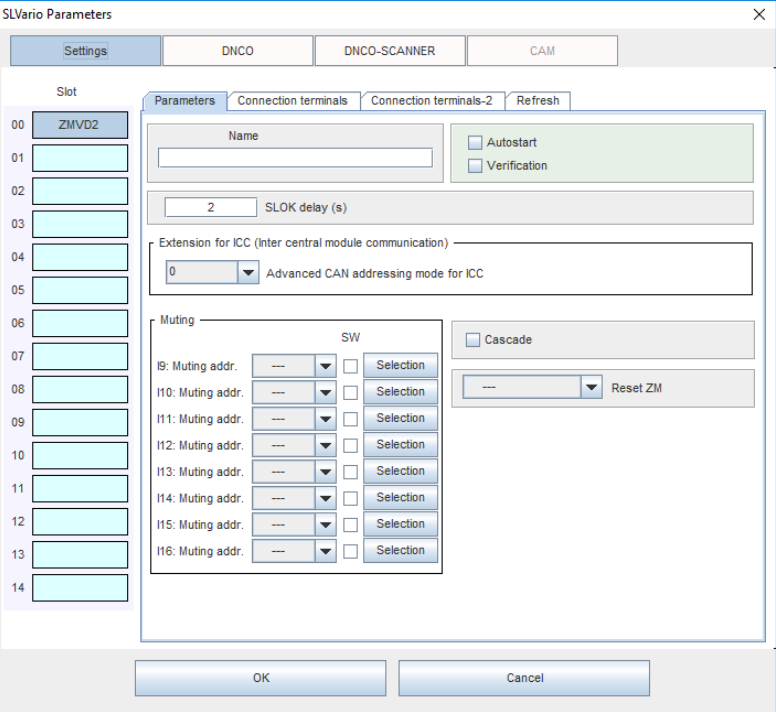Enable the Cascade option
776x712 pixels.
474,340
